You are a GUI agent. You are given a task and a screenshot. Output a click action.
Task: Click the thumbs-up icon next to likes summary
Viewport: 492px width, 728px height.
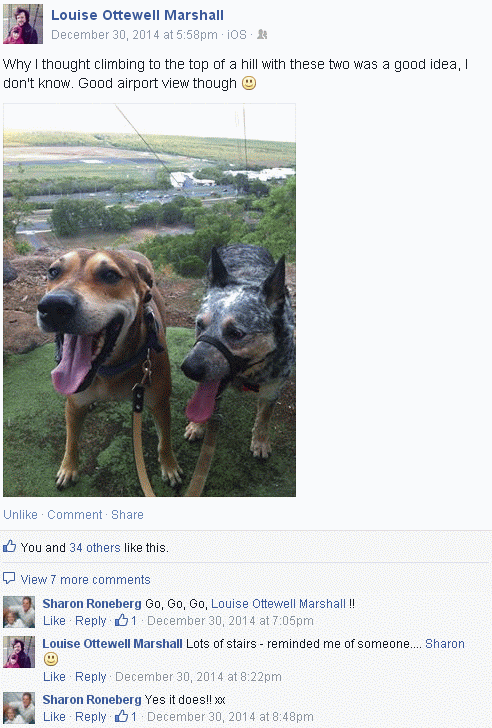point(9,546)
